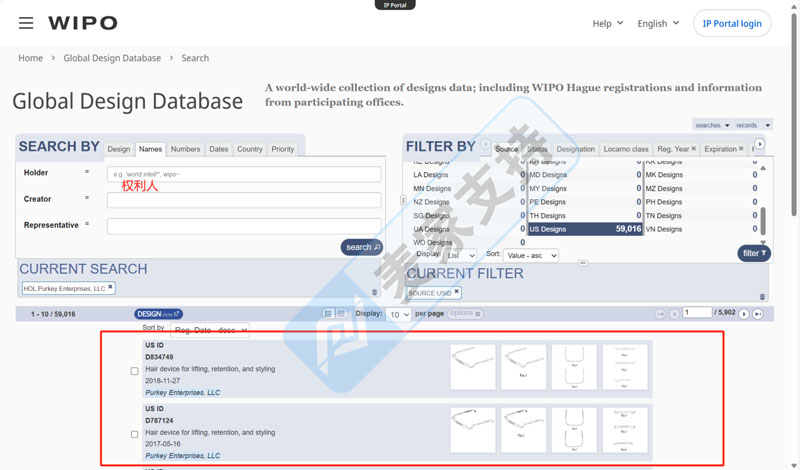The width and height of the screenshot is (800, 470).
Task: Open first thumbnail of design D787124
Action: coord(473,430)
